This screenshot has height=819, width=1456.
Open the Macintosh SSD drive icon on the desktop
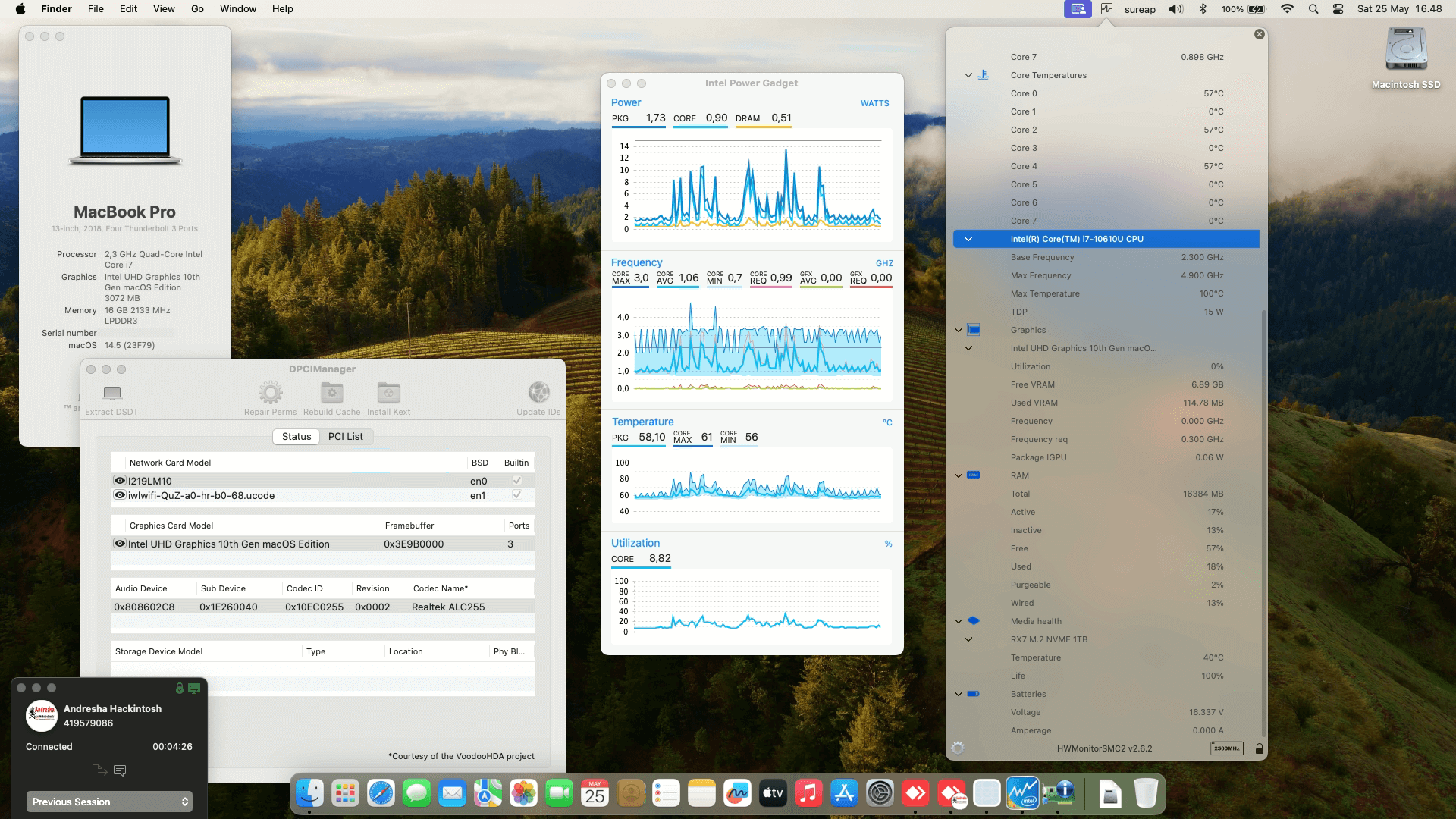pyautogui.click(x=1406, y=50)
